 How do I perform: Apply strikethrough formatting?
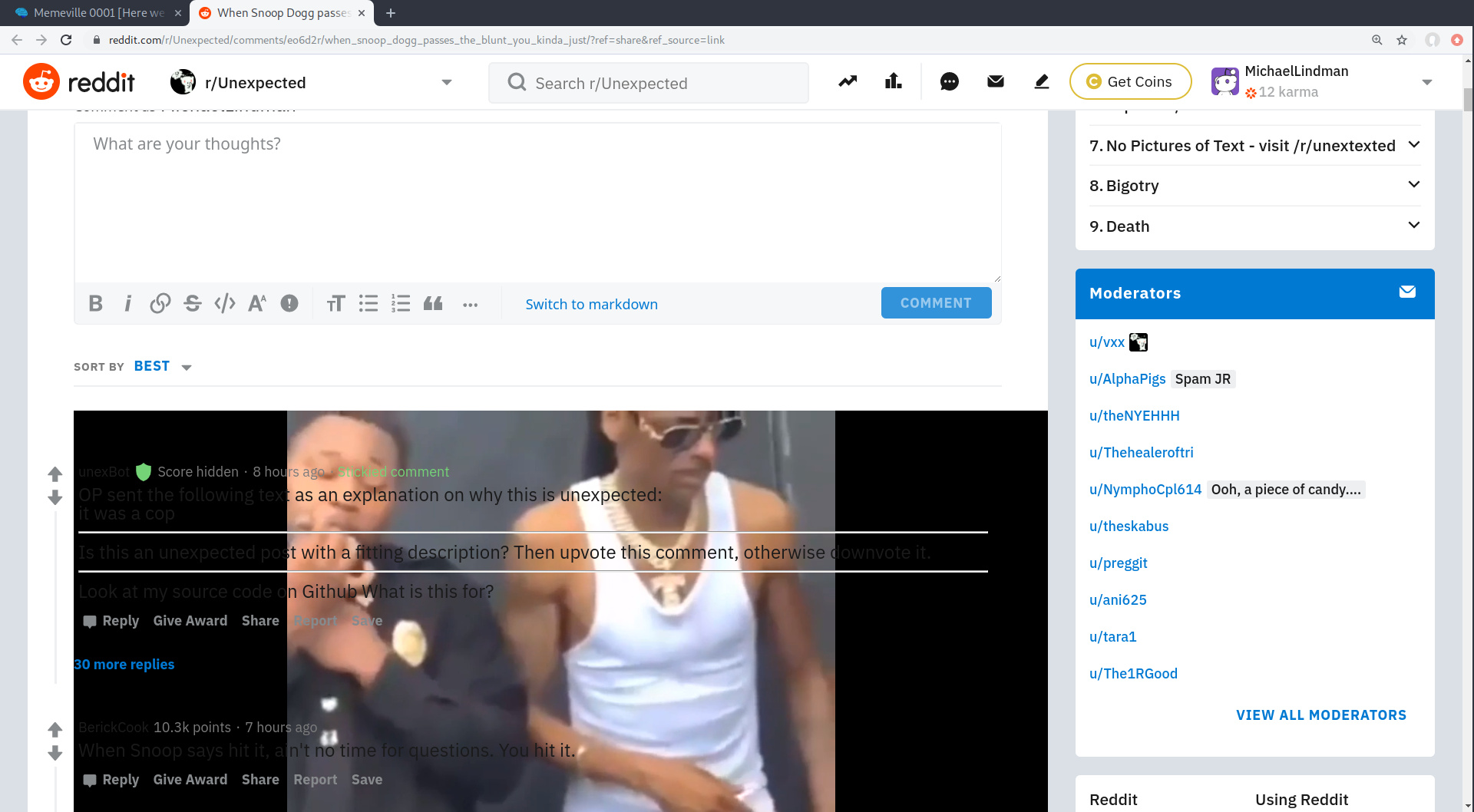(x=192, y=304)
